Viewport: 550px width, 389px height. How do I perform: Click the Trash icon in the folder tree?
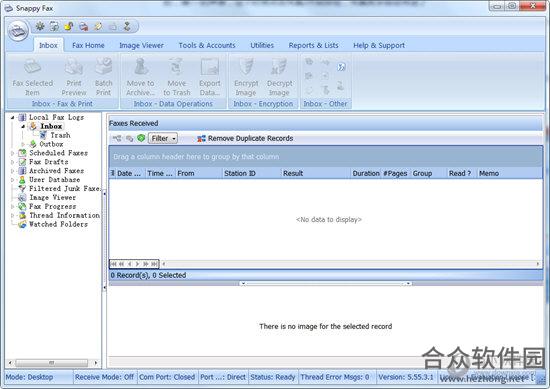click(x=43, y=135)
